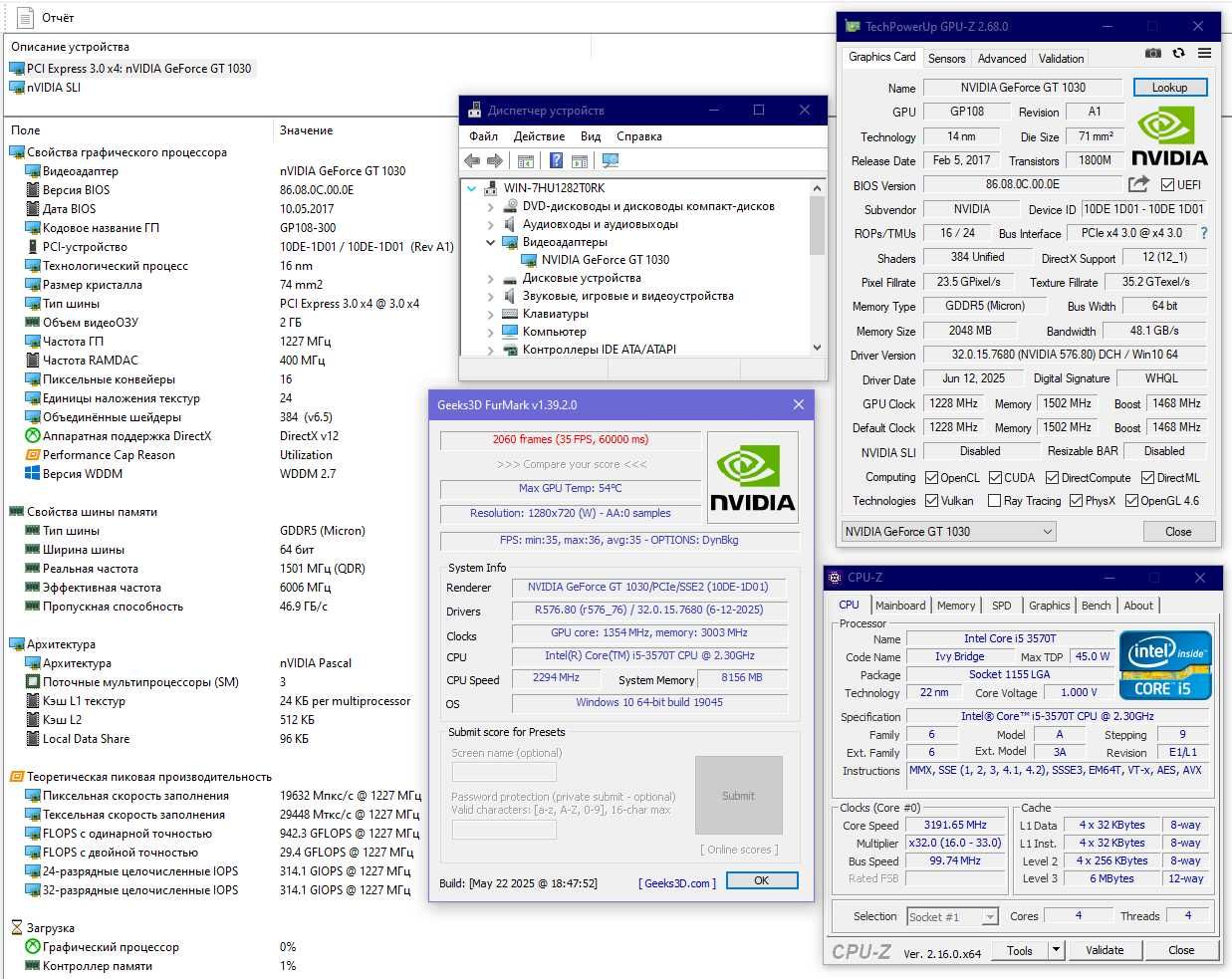Toggle the DirectML checkbox
This screenshot has height=979, width=1232.
(x=1147, y=478)
